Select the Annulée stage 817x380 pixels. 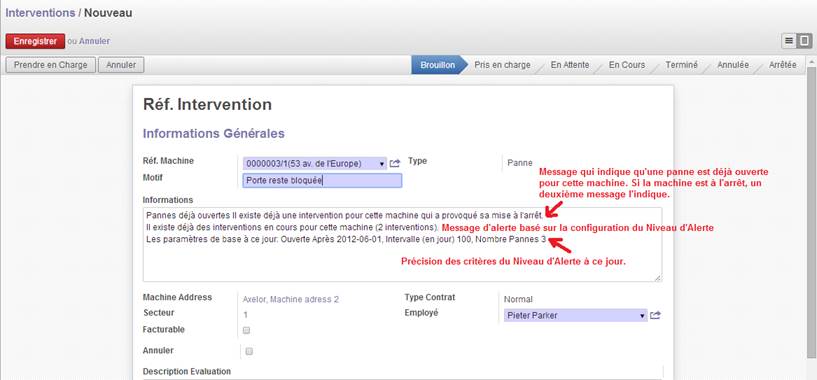coord(733,65)
